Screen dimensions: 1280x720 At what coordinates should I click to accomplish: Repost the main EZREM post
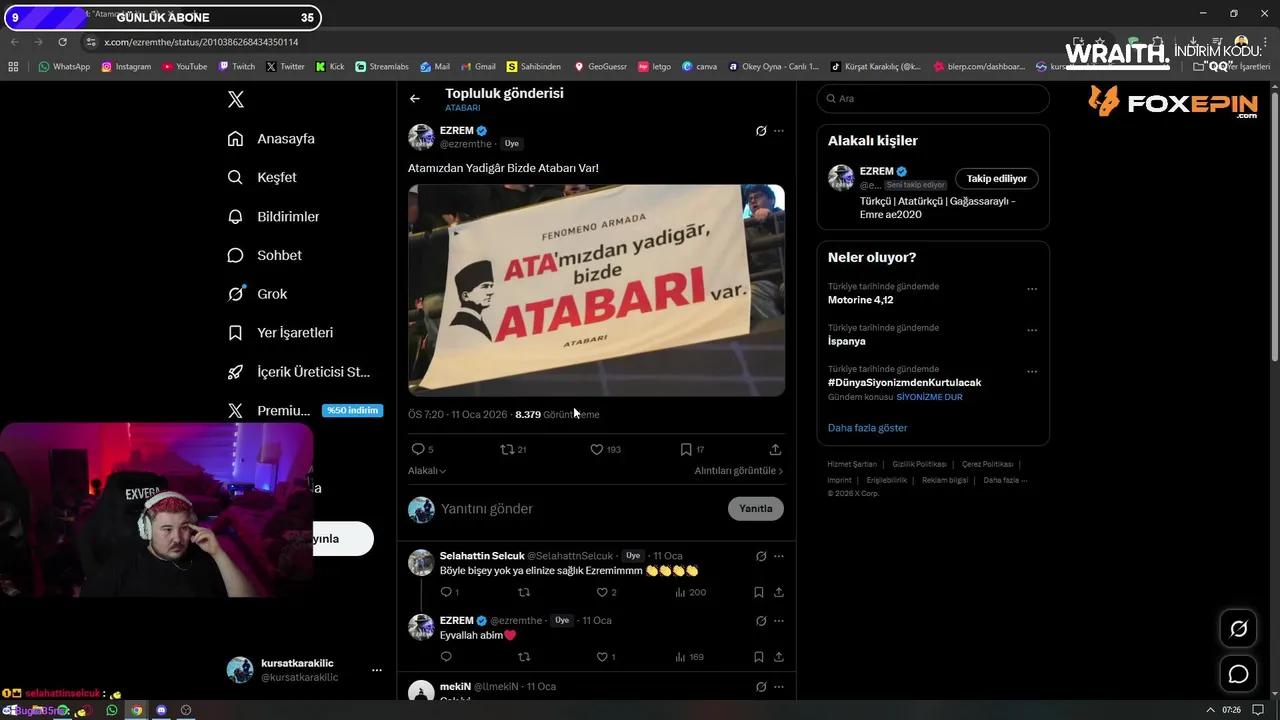(x=507, y=450)
